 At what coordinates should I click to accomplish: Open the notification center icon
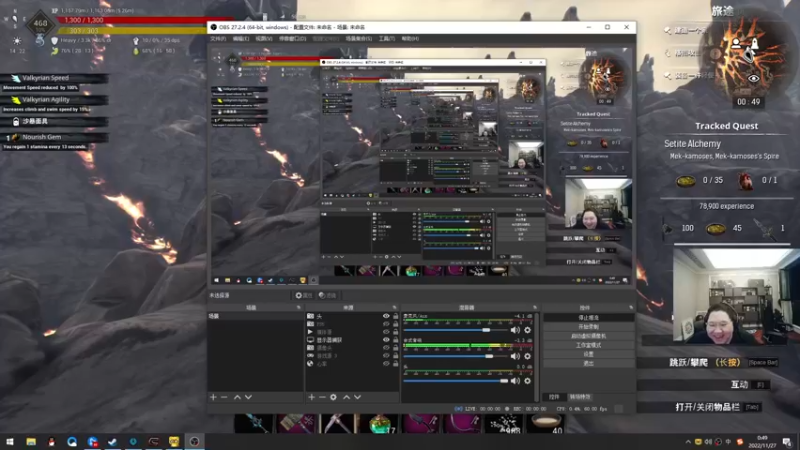pyautogui.click(x=788, y=442)
